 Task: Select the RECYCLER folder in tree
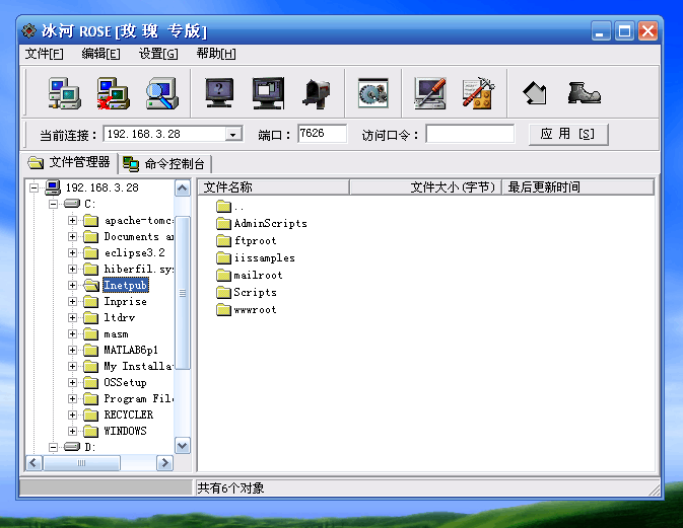coord(128,415)
